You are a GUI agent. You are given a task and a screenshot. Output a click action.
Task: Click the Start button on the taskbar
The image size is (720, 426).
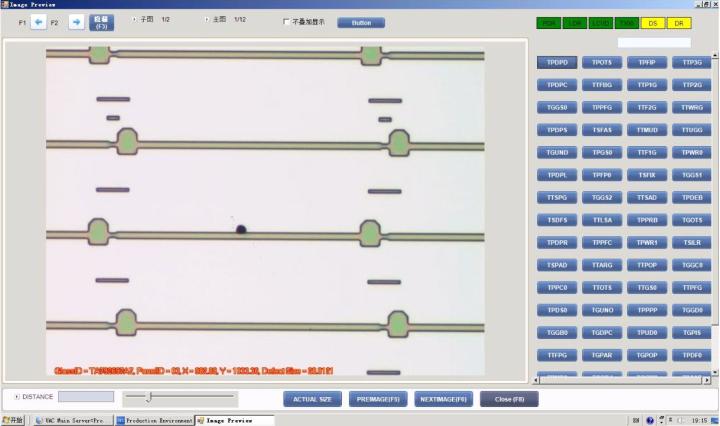tap(14, 420)
